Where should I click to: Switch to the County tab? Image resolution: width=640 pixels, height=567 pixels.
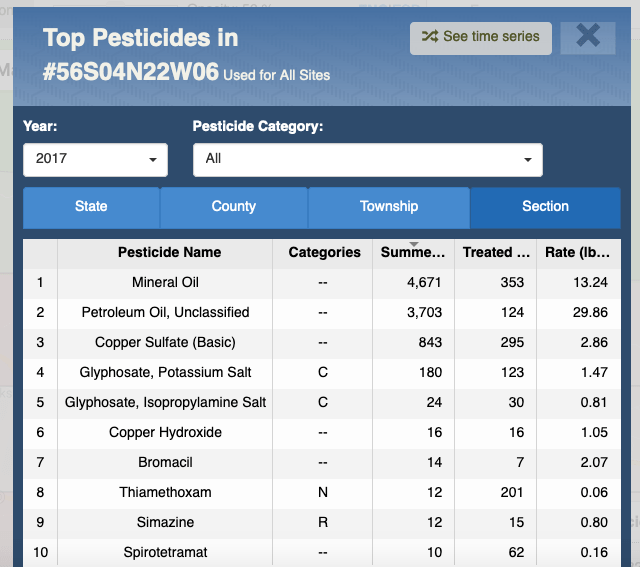pos(233,207)
